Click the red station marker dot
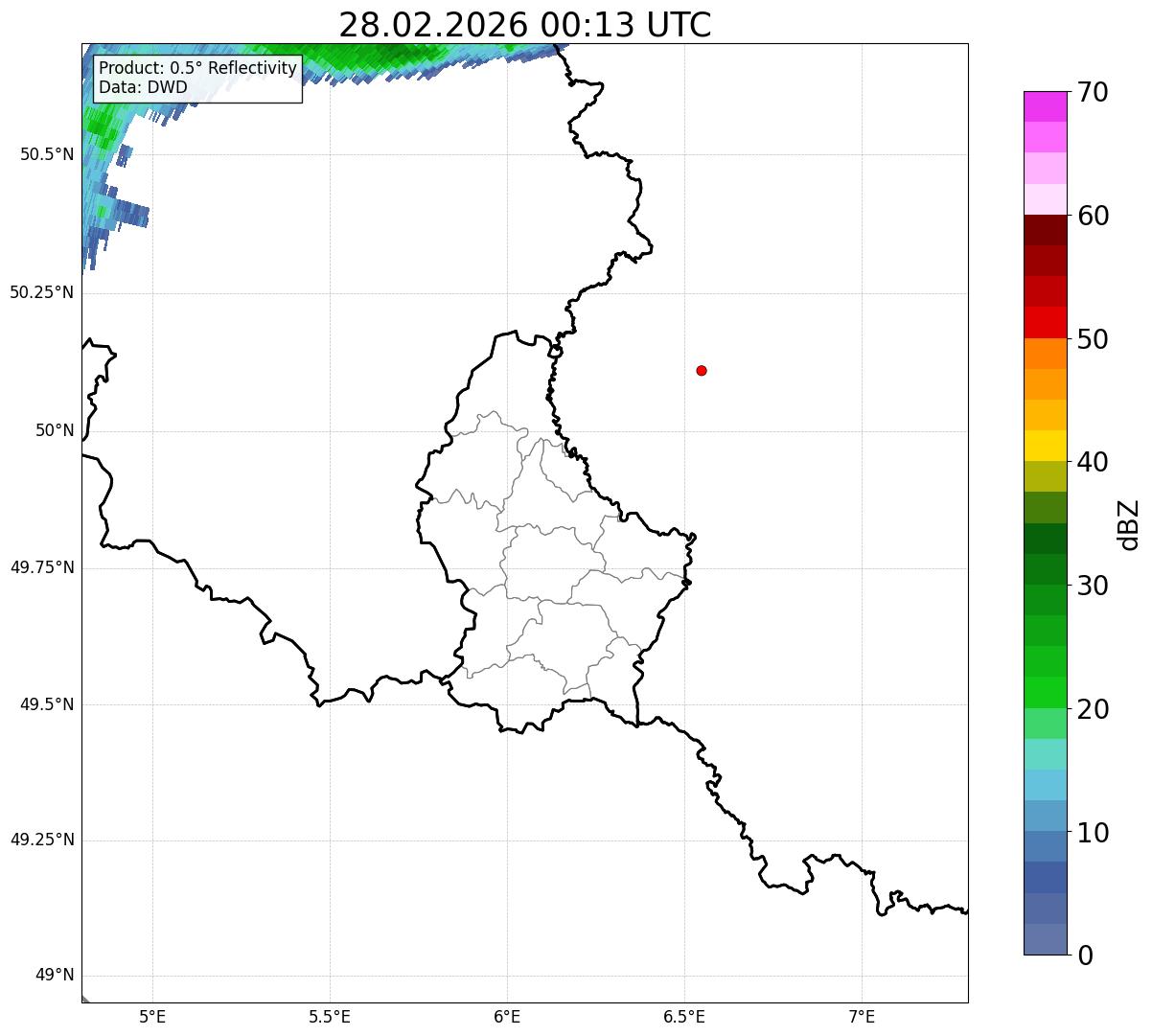This screenshot has width=1152, height=1036. pyautogui.click(x=702, y=370)
